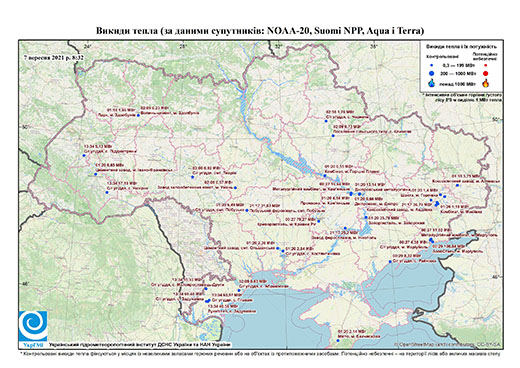The height and width of the screenshot is (368, 520).
Task: Click the blue flame icon in legend
Action: 432,83
